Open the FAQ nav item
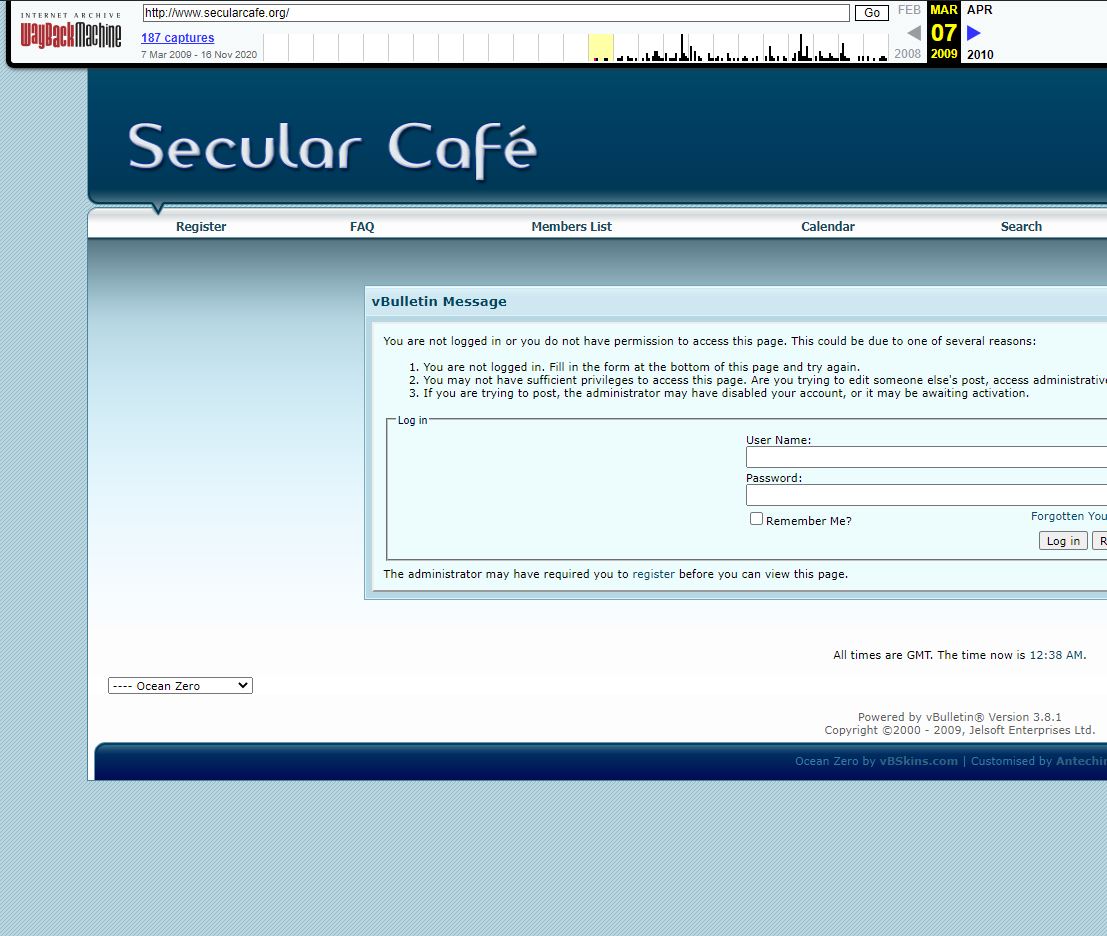Viewport: 1107px width, 936px height. (362, 227)
